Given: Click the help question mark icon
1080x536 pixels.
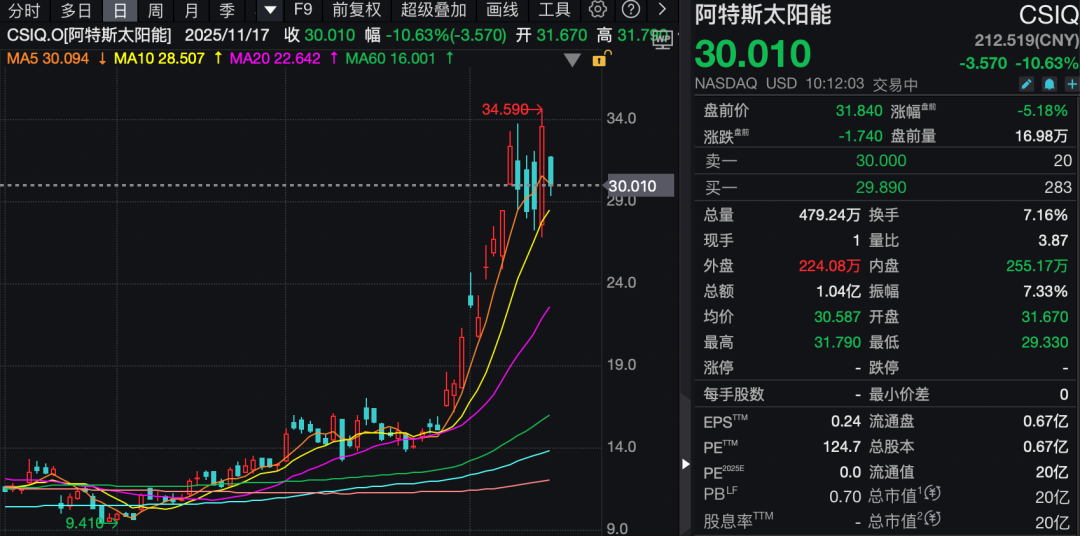Looking at the screenshot, I should click(630, 10).
